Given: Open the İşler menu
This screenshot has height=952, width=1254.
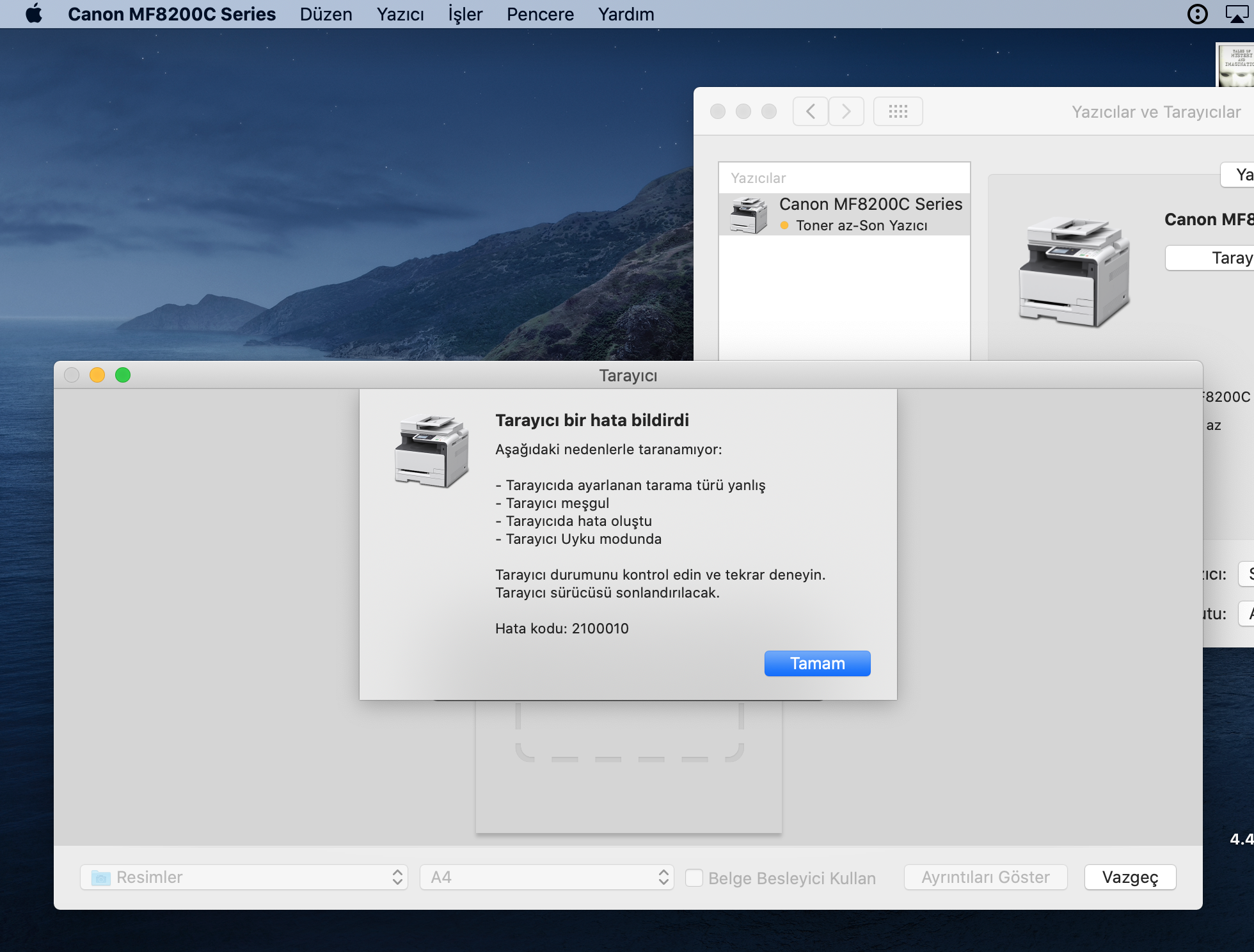Looking at the screenshot, I should pyautogui.click(x=465, y=14).
